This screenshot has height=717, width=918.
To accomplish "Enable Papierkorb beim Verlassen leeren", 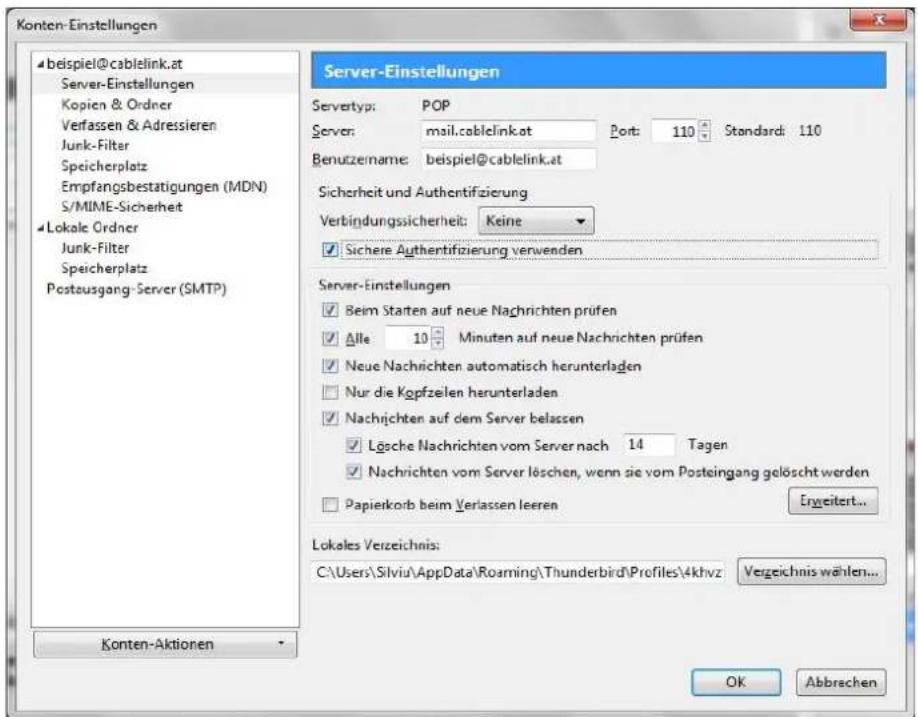I will pyautogui.click(x=330, y=505).
